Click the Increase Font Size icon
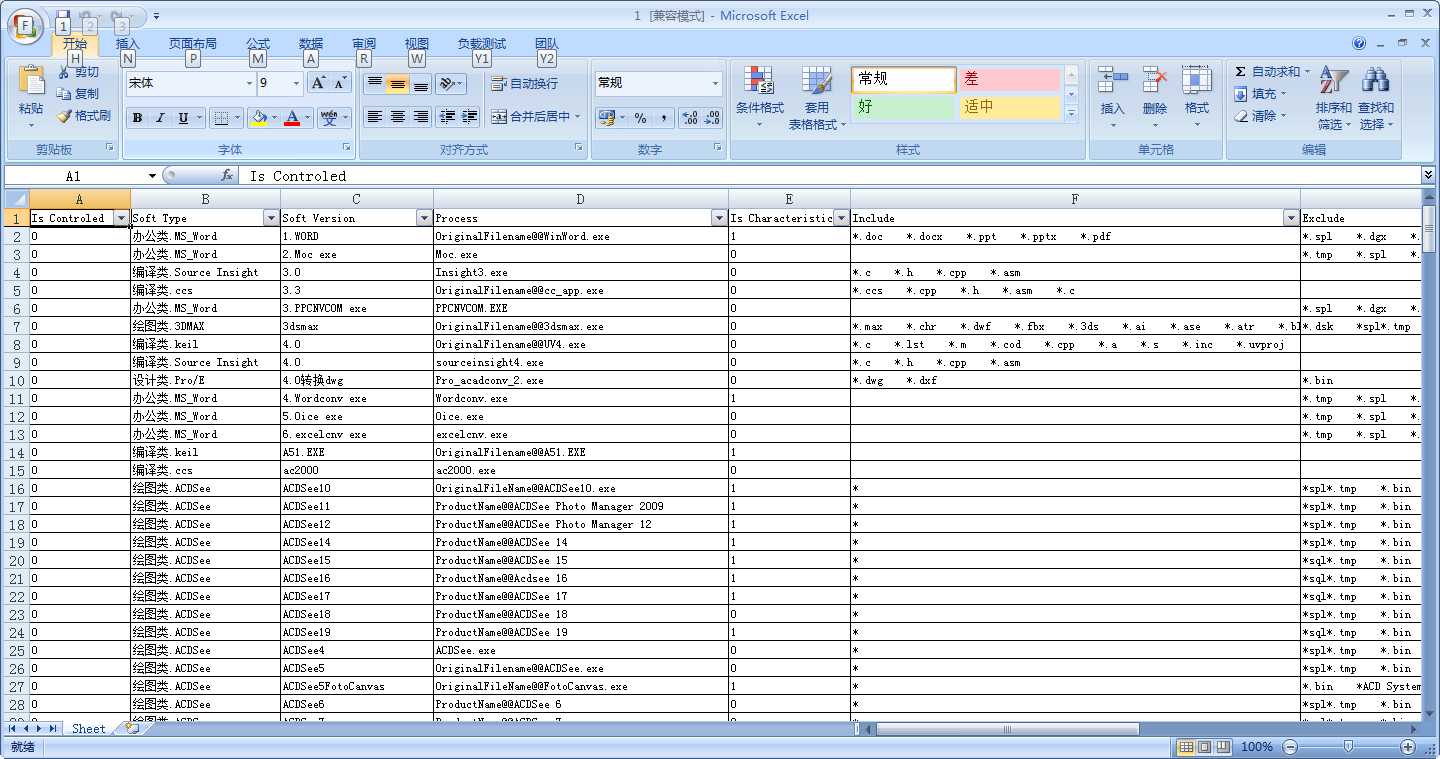Viewport: 1440px width, 759px height. tap(319, 83)
